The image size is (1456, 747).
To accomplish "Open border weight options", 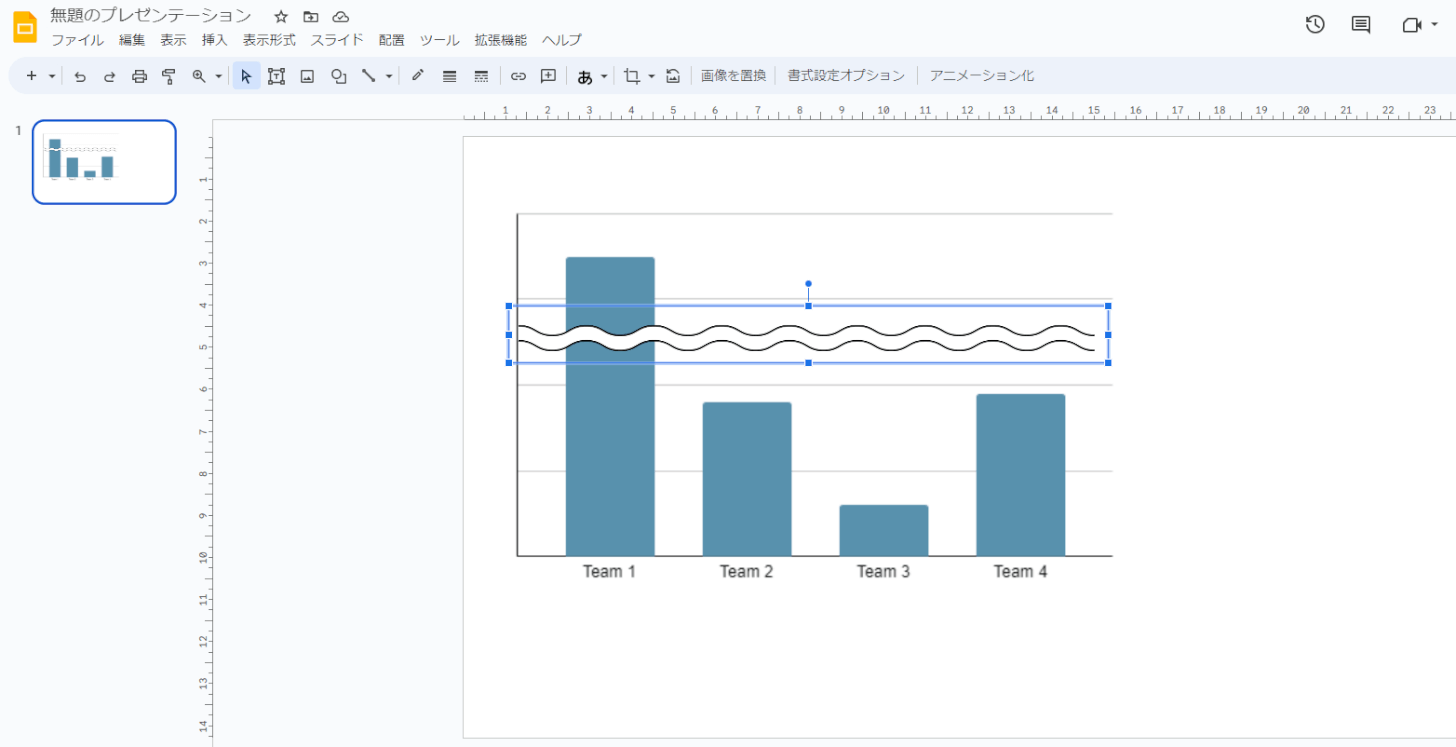I will tap(450, 76).
